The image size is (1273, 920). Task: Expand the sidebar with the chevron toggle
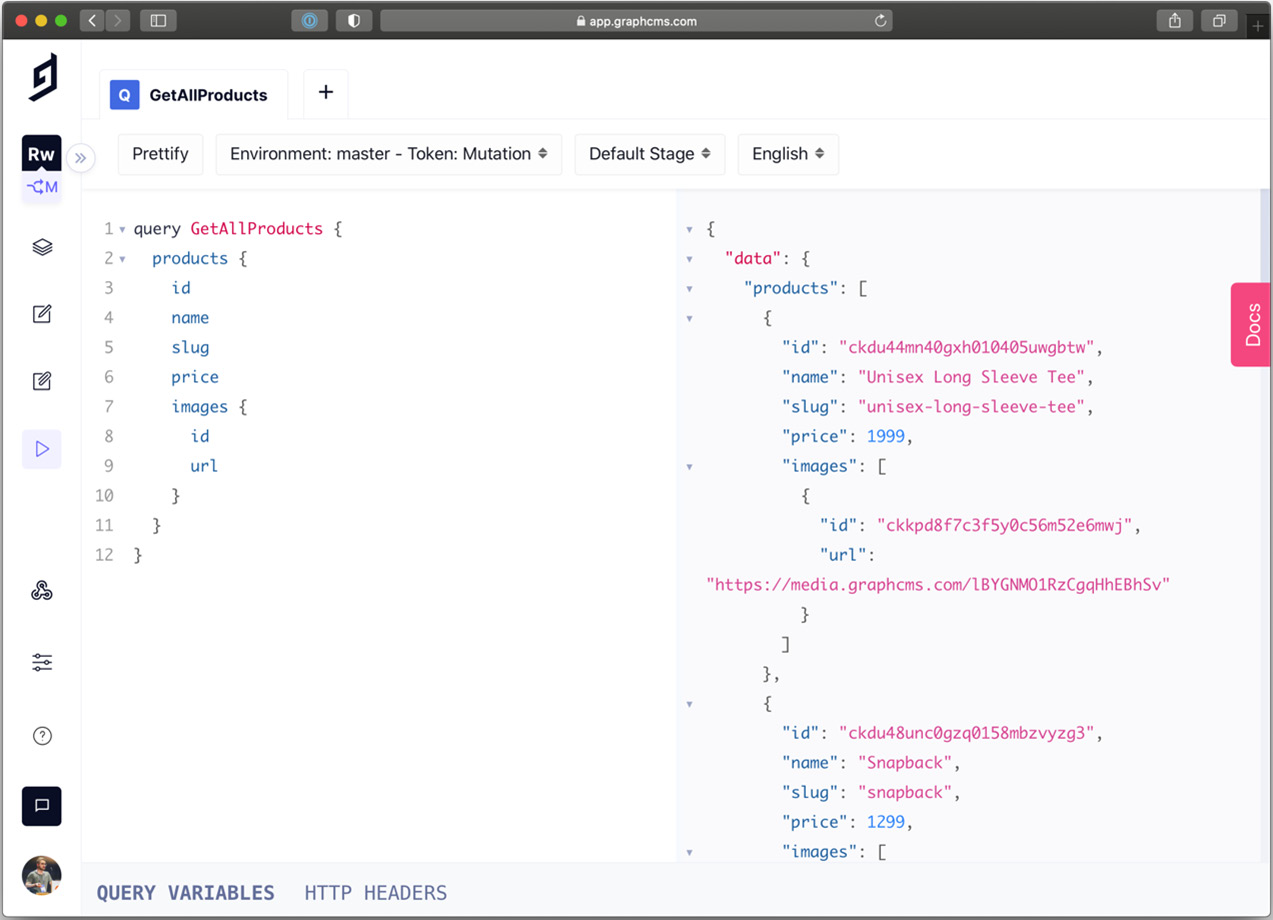[x=81, y=158]
